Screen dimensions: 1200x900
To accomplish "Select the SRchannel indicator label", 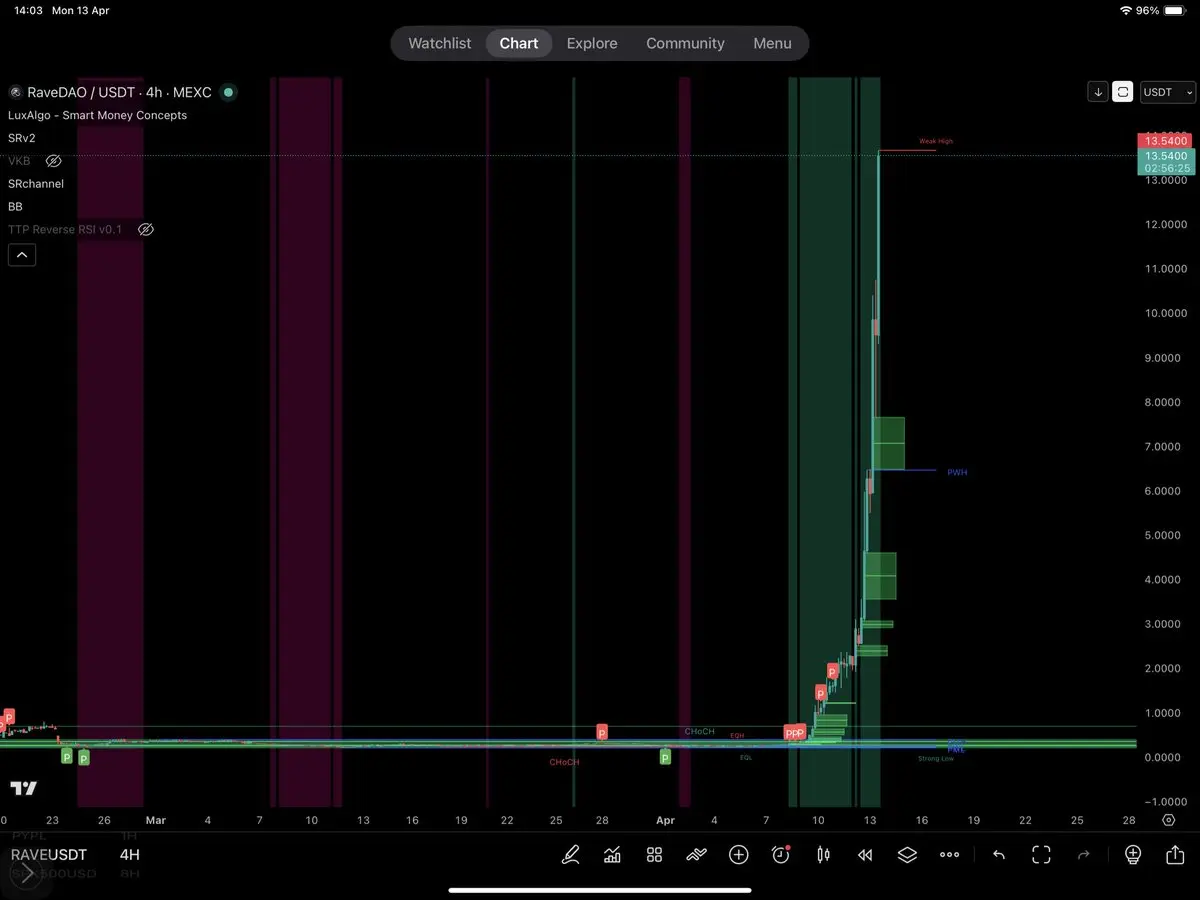I will (x=36, y=184).
